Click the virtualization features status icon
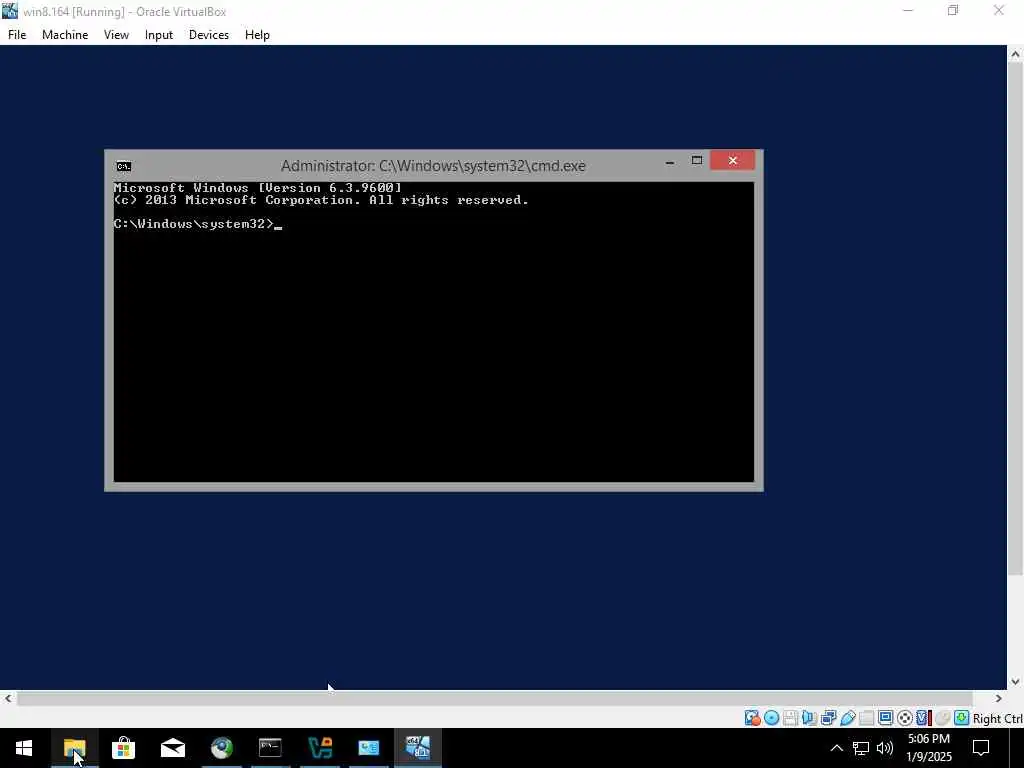Image resolution: width=1024 pixels, height=768 pixels. 923,718
